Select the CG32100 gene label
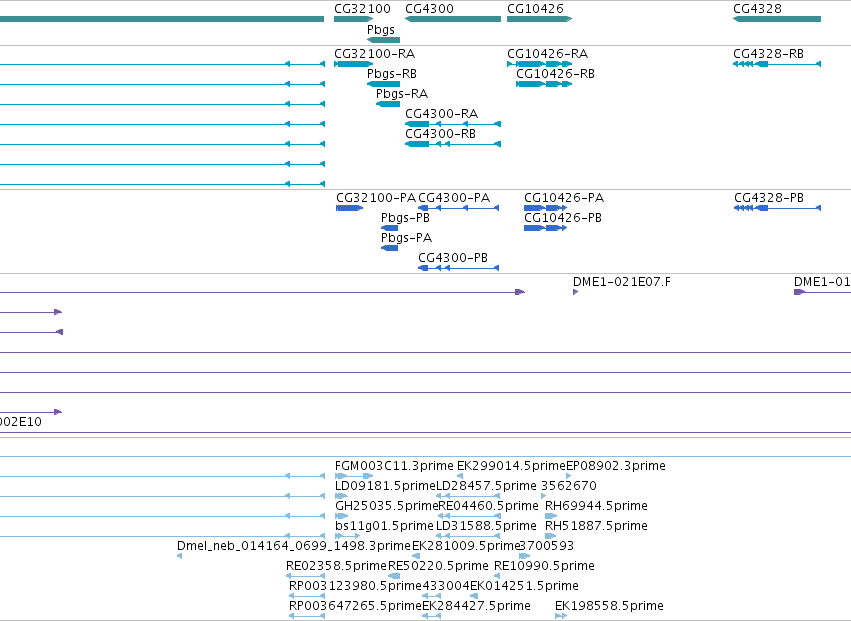 [362, 9]
